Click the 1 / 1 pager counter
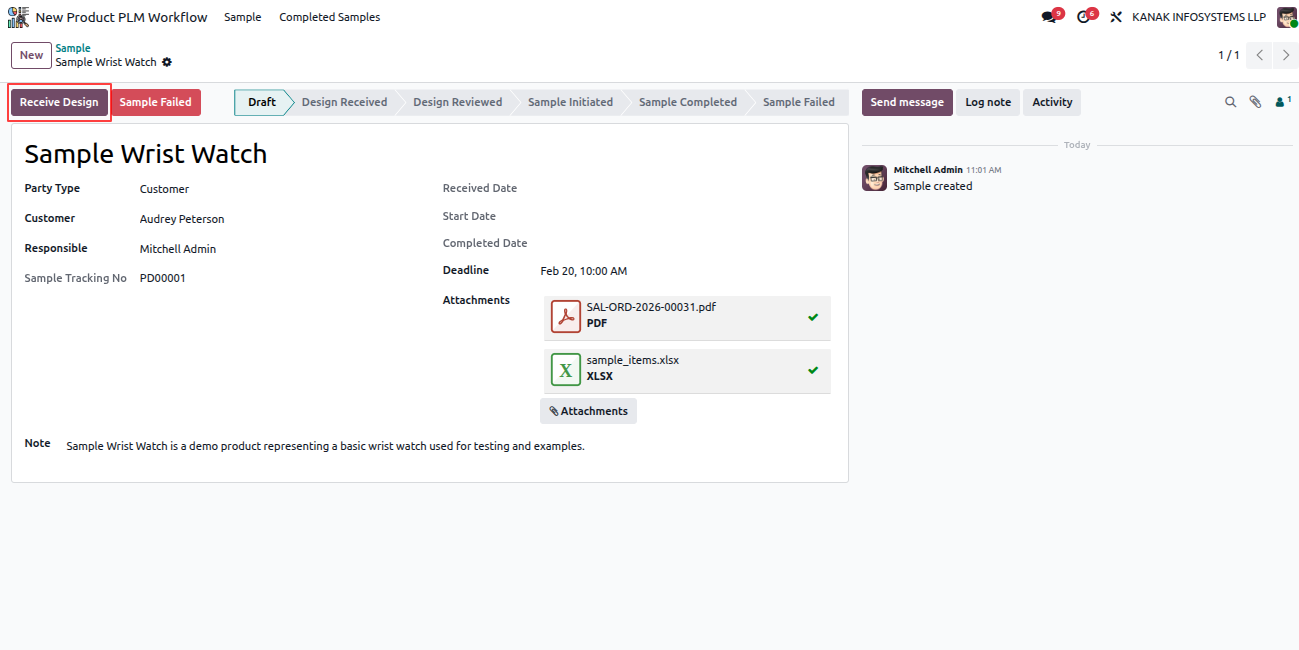Image resolution: width=1299 pixels, height=650 pixels. pos(1228,55)
